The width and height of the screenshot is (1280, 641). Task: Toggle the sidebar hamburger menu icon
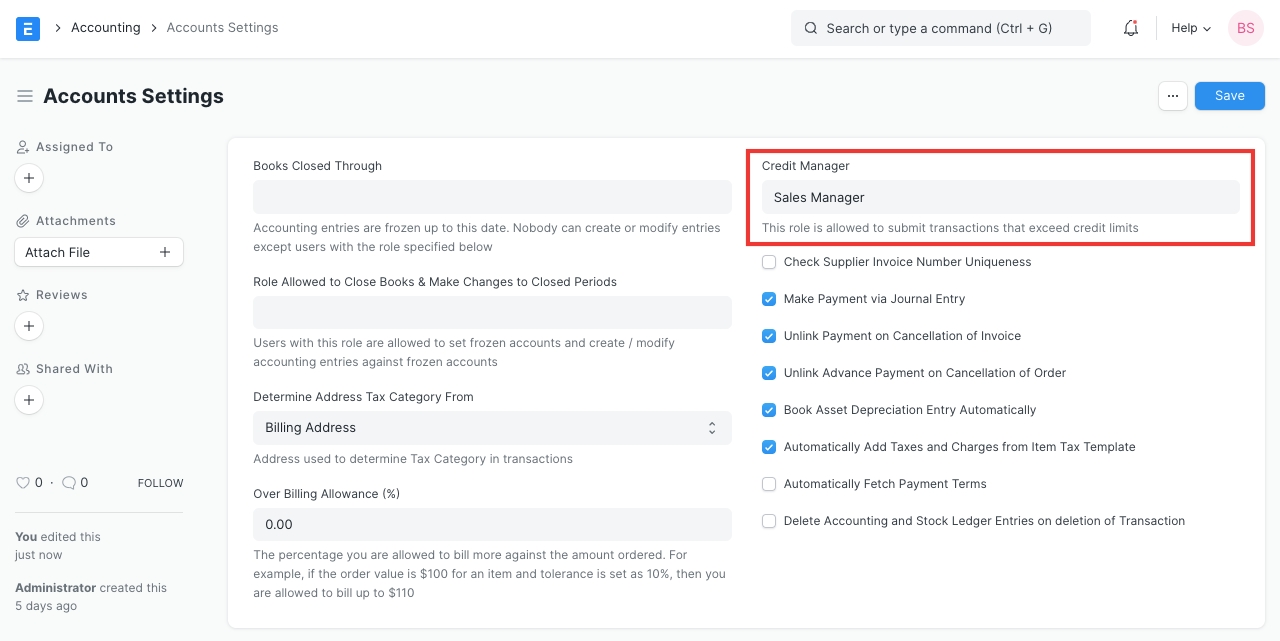coord(25,96)
